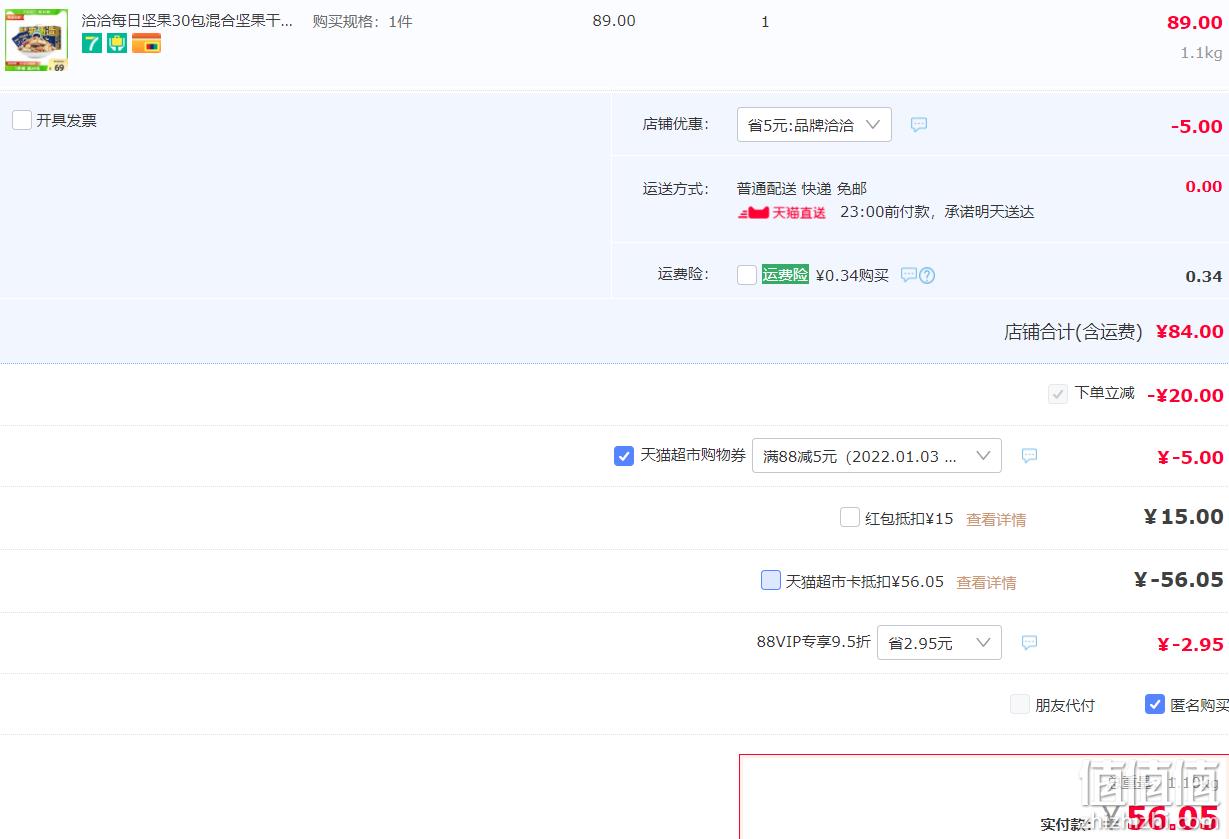
Task: Click the message icon beside 满88减5元 coupon
Action: pyautogui.click(x=1029, y=456)
